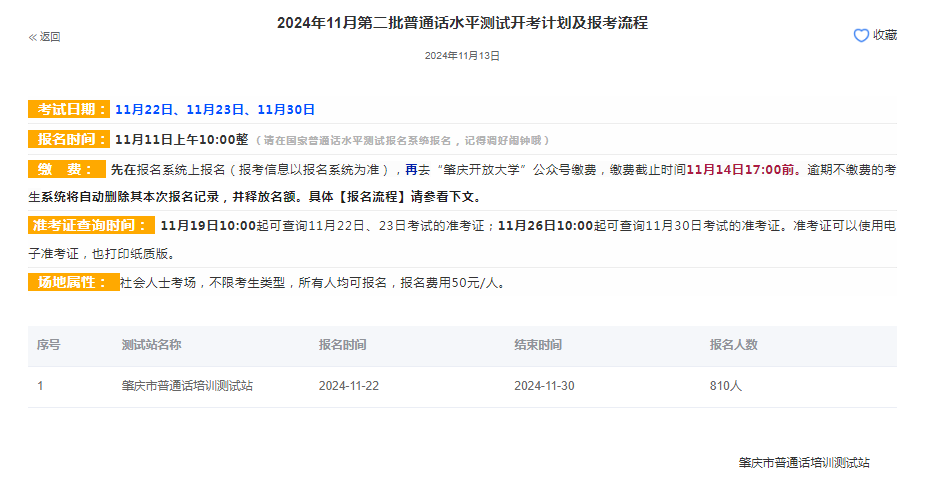Click the orange 考试日期 label
The image size is (929, 491).
pos(68,109)
